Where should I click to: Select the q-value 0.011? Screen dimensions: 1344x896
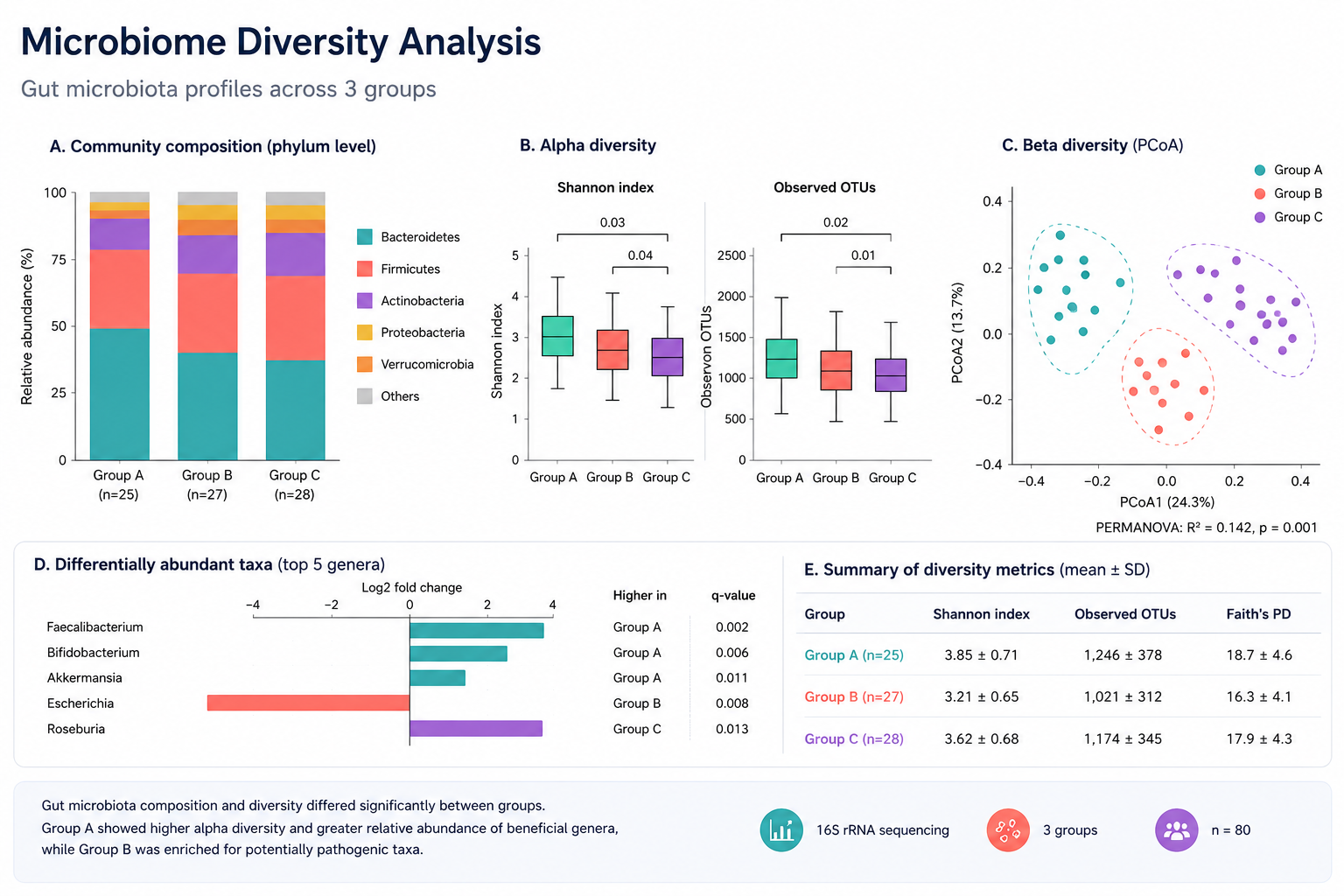click(x=732, y=678)
